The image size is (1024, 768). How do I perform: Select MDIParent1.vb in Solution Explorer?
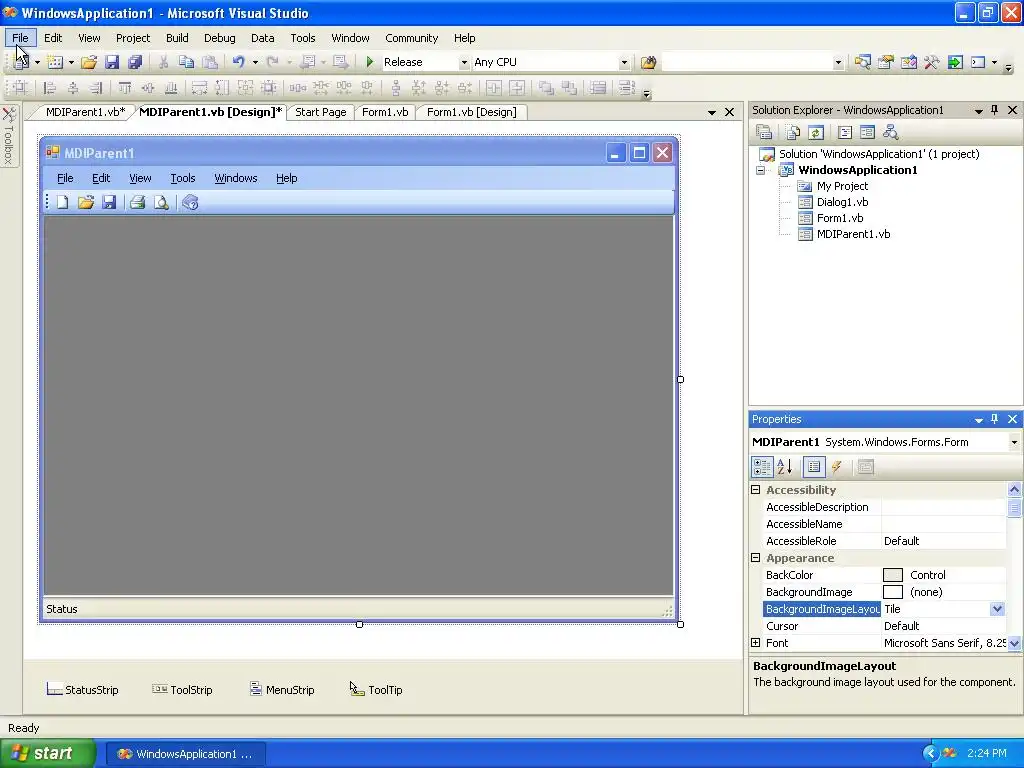pos(853,234)
